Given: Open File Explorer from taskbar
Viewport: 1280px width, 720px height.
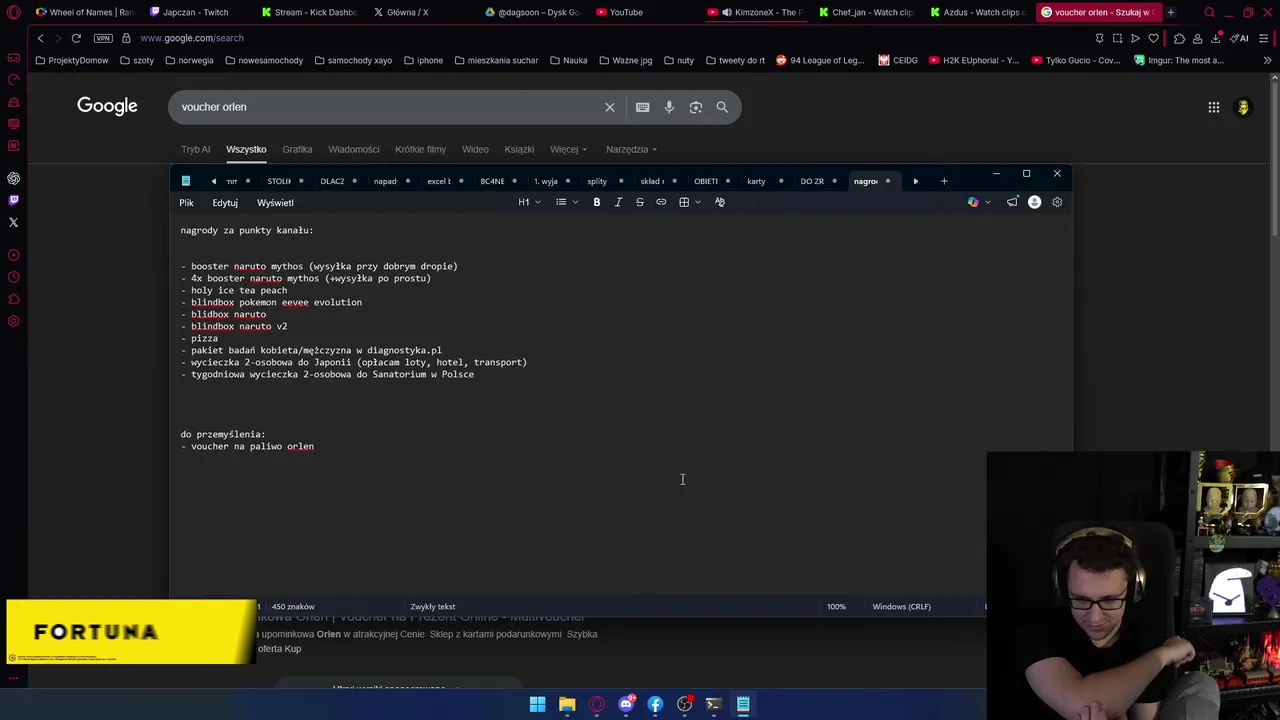Looking at the screenshot, I should pos(567,704).
